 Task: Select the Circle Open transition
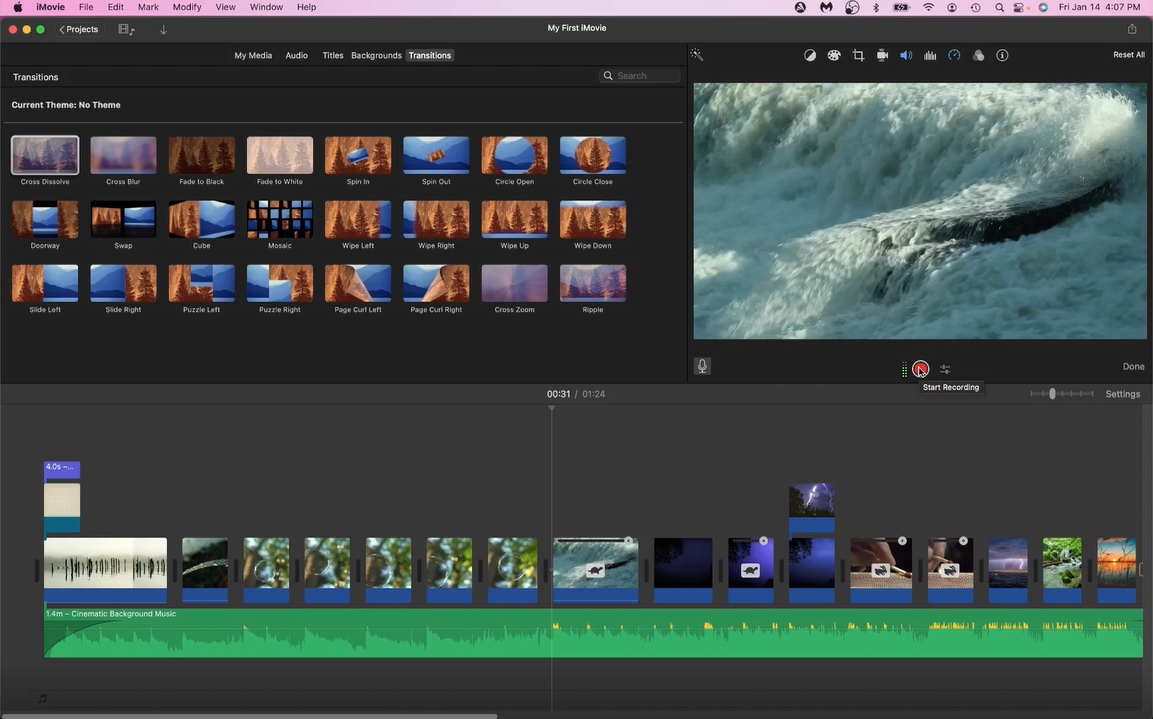(x=515, y=155)
